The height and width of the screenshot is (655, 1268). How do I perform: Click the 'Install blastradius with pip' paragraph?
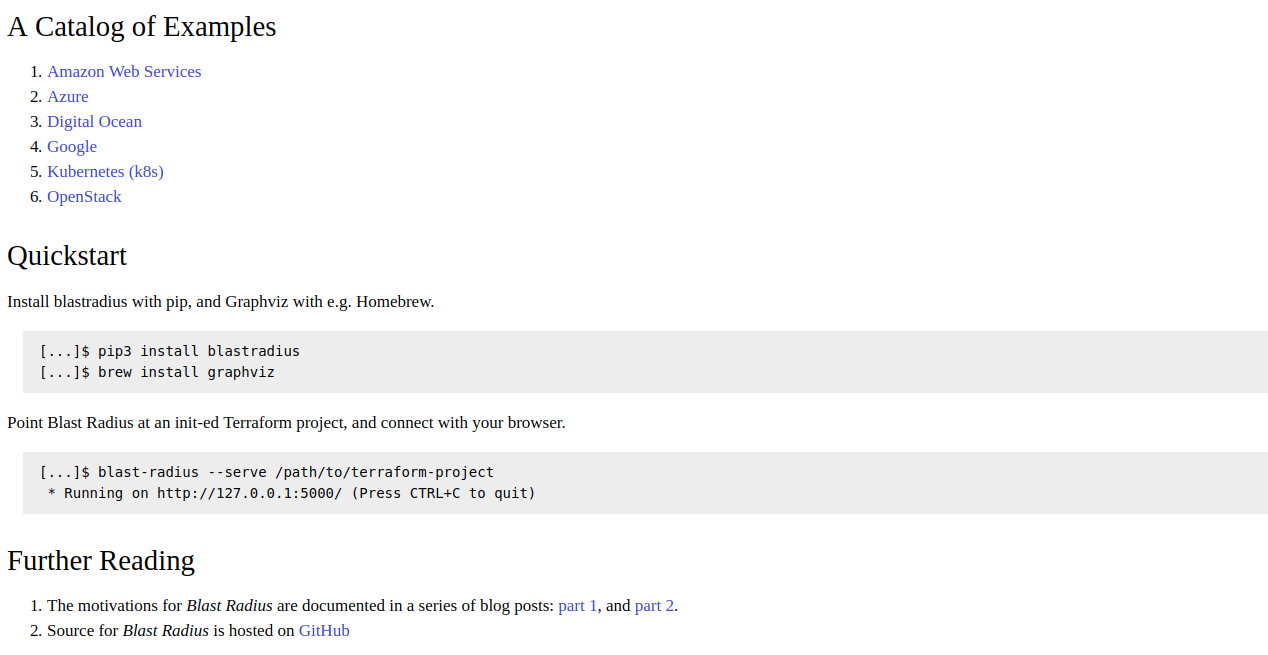[x=221, y=302]
